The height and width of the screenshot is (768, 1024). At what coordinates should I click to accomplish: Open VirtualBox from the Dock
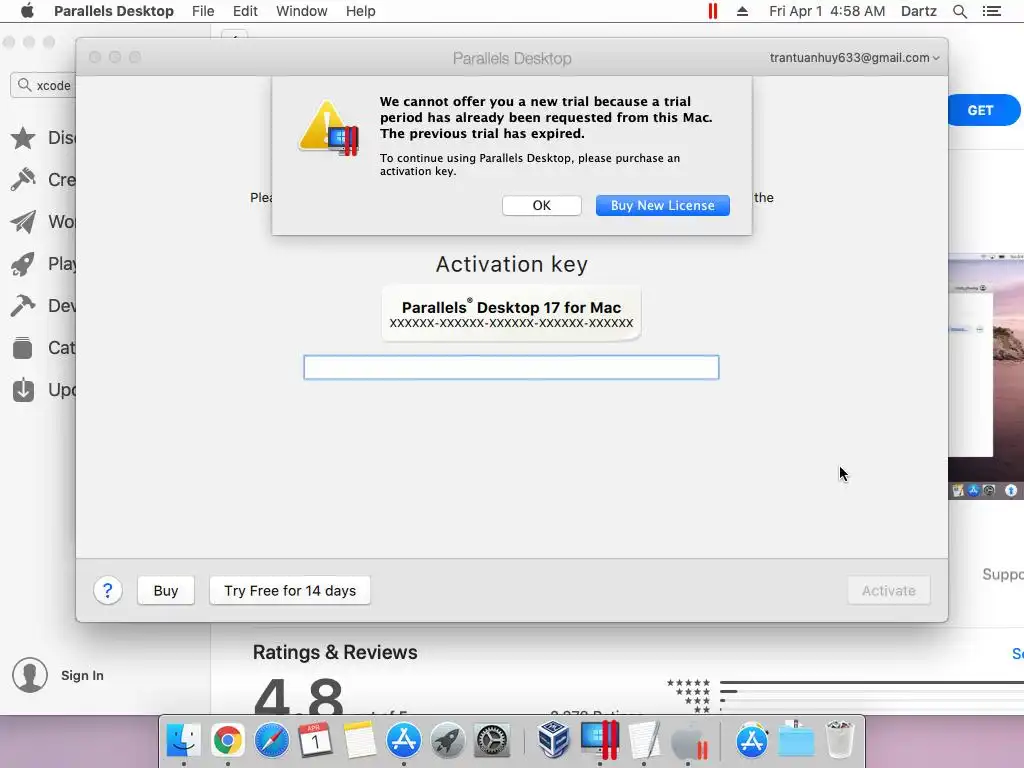coord(554,740)
